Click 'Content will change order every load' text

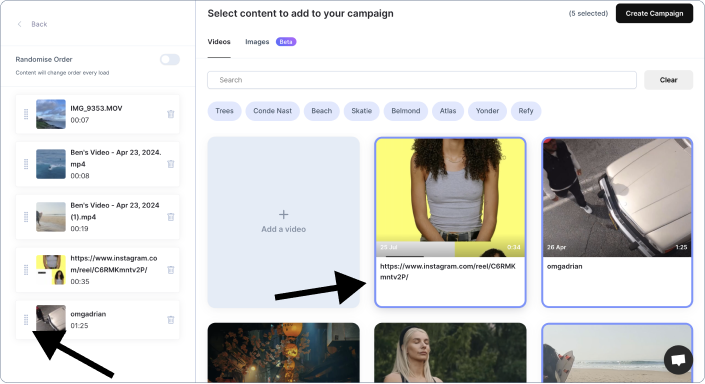pos(62,73)
